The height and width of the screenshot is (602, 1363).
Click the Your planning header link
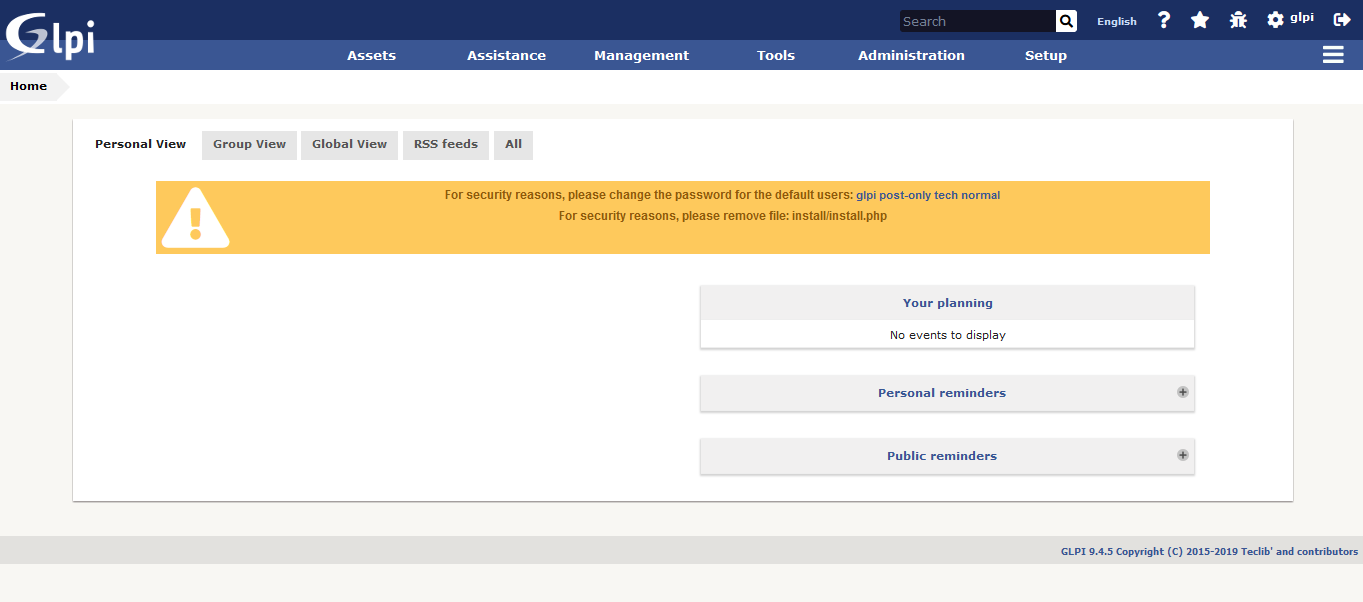click(x=947, y=303)
